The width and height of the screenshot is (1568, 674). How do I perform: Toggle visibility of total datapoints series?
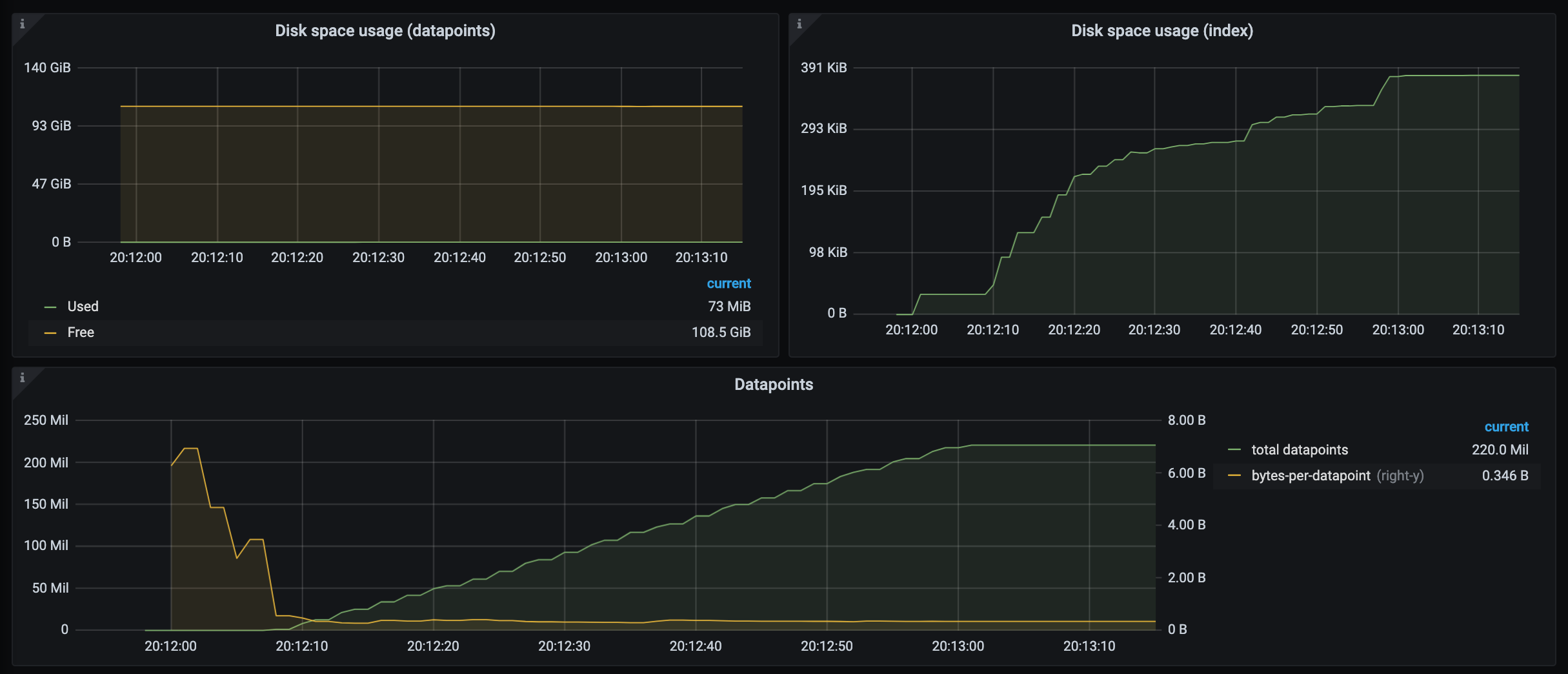tap(1299, 450)
